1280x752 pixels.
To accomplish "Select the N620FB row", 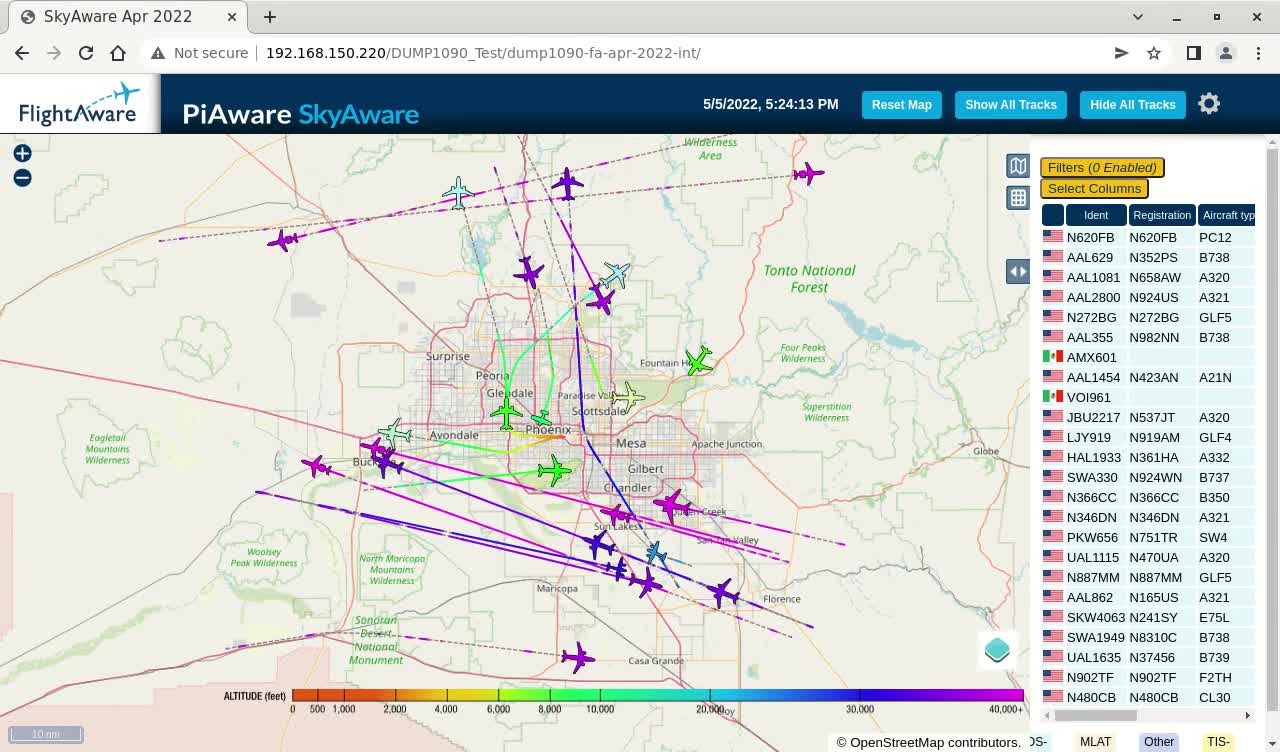I will pyautogui.click(x=1147, y=237).
